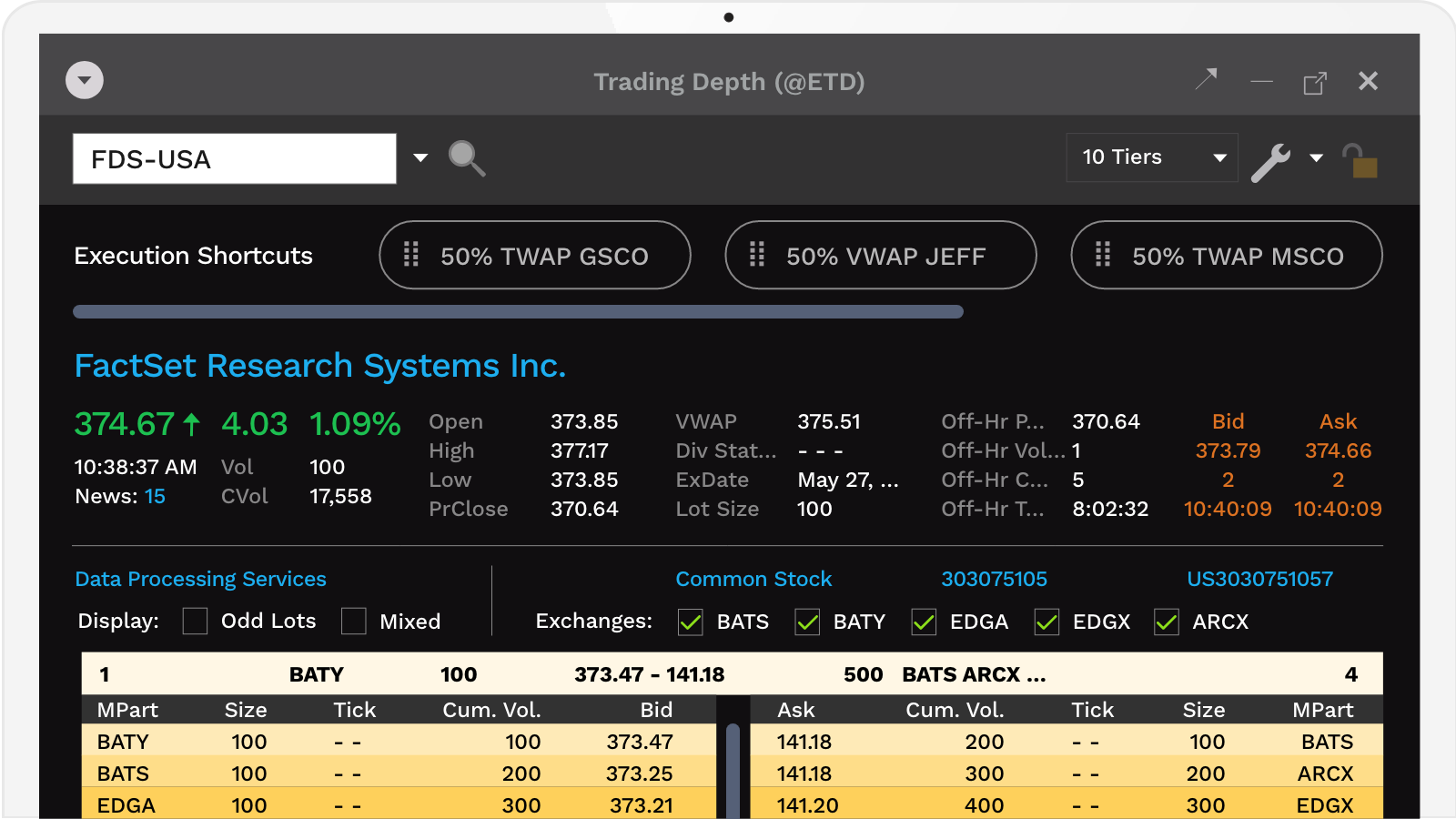Enable the Odd Lots display checkbox
Image resolution: width=1456 pixels, height=819 pixels.
click(195, 622)
